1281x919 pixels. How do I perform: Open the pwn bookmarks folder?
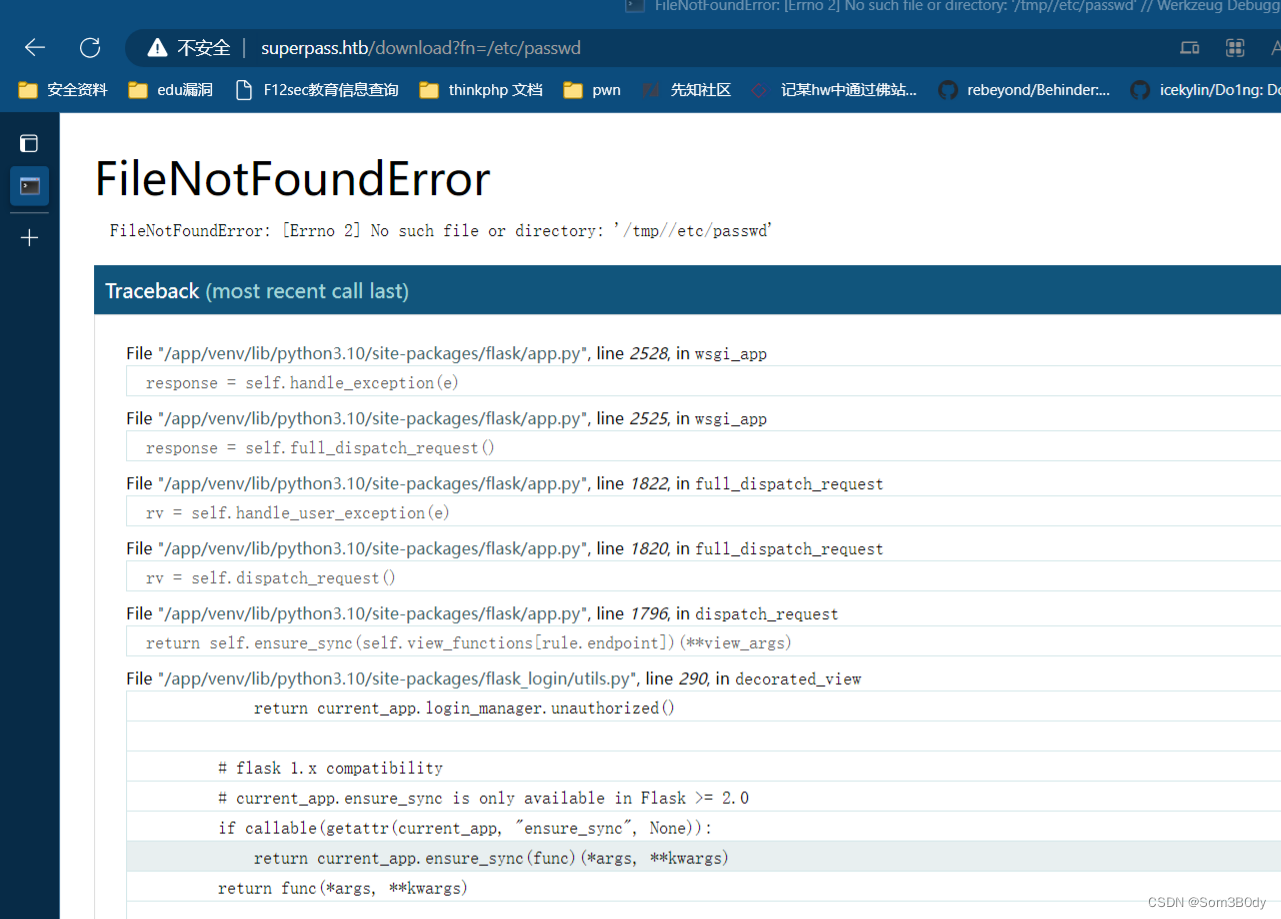click(592, 90)
